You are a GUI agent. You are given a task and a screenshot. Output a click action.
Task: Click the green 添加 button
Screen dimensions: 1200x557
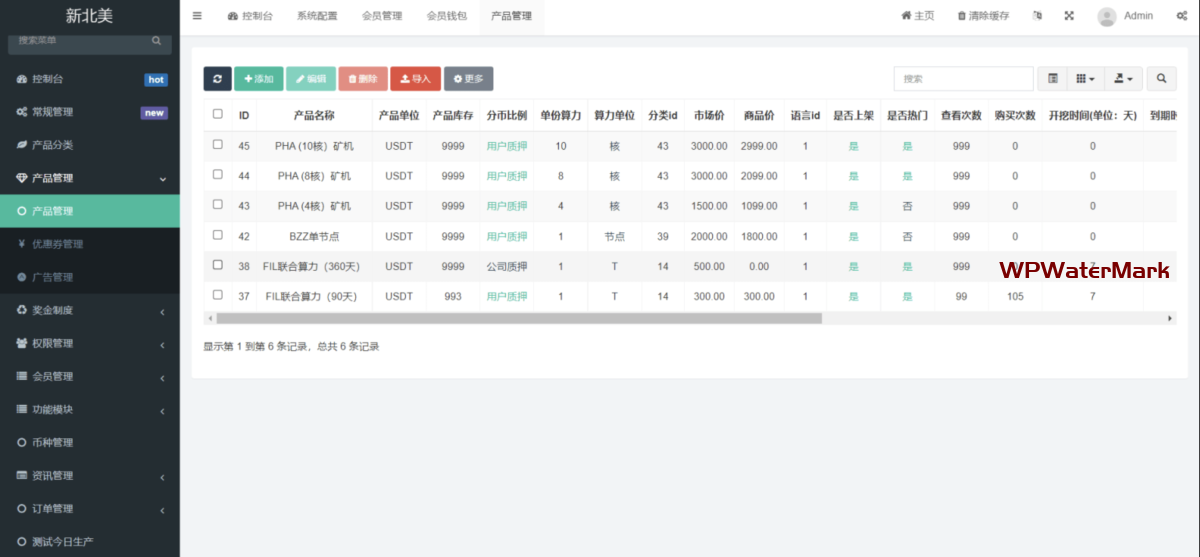[x=258, y=79]
